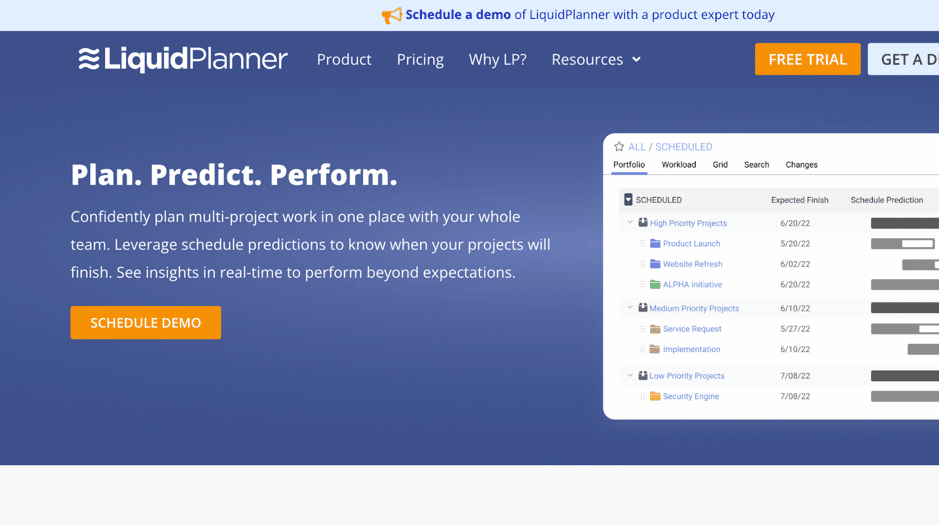Click the 5/20/22 date for Product Launch

click(795, 244)
